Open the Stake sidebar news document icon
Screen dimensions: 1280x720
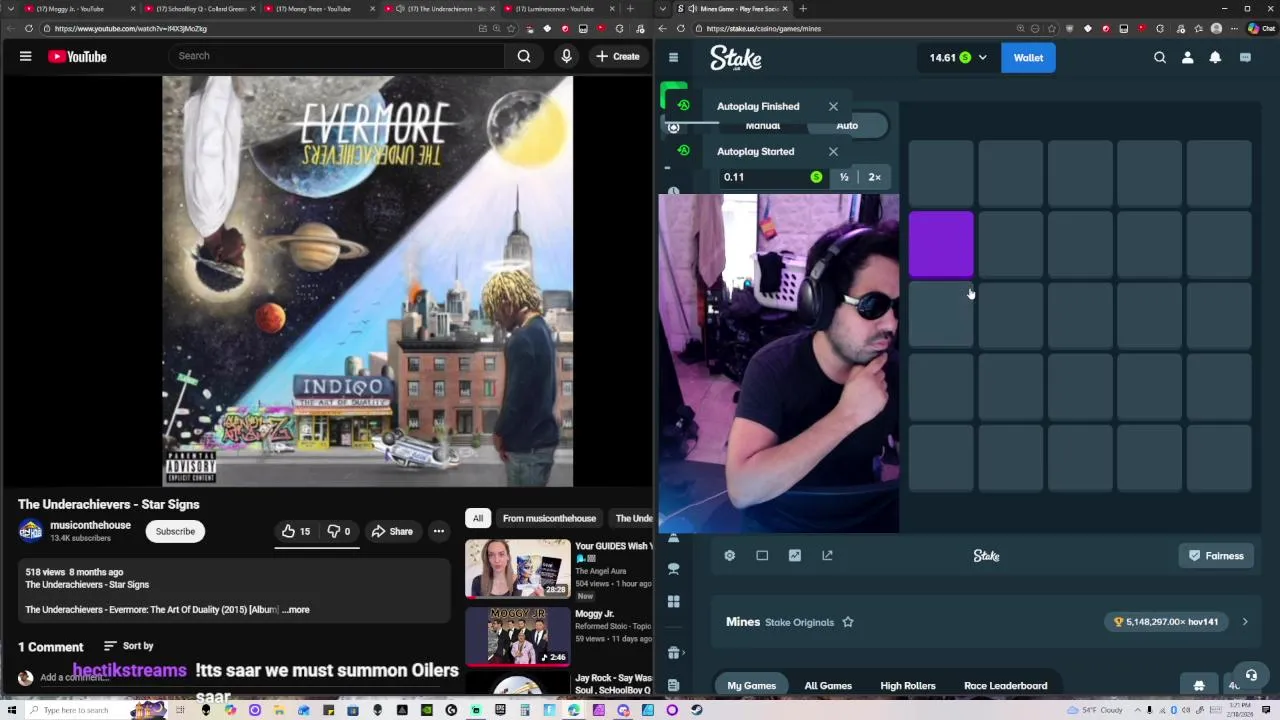click(673, 686)
